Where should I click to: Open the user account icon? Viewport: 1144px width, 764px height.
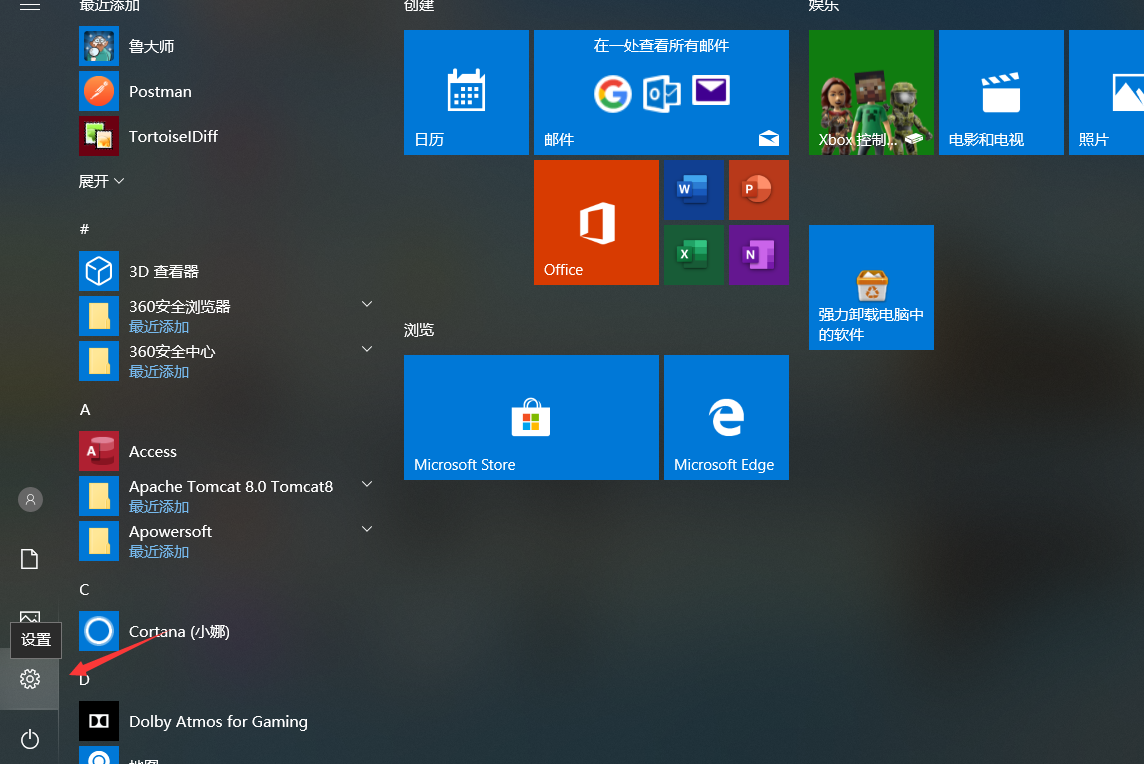pyautogui.click(x=30, y=500)
